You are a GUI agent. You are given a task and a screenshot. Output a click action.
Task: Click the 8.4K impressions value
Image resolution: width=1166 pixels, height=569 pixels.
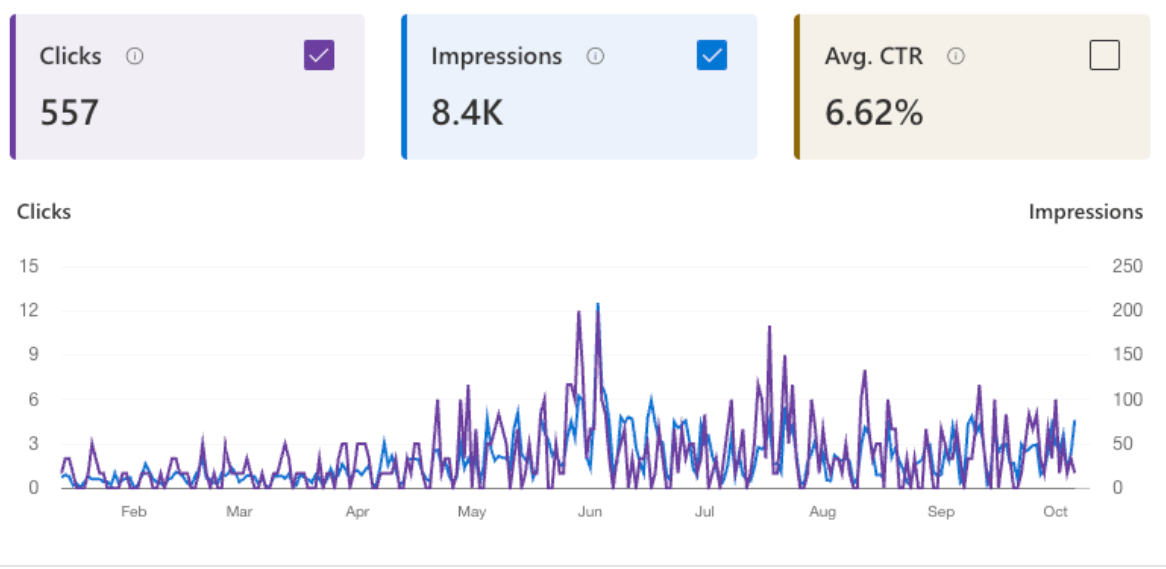coord(467,113)
